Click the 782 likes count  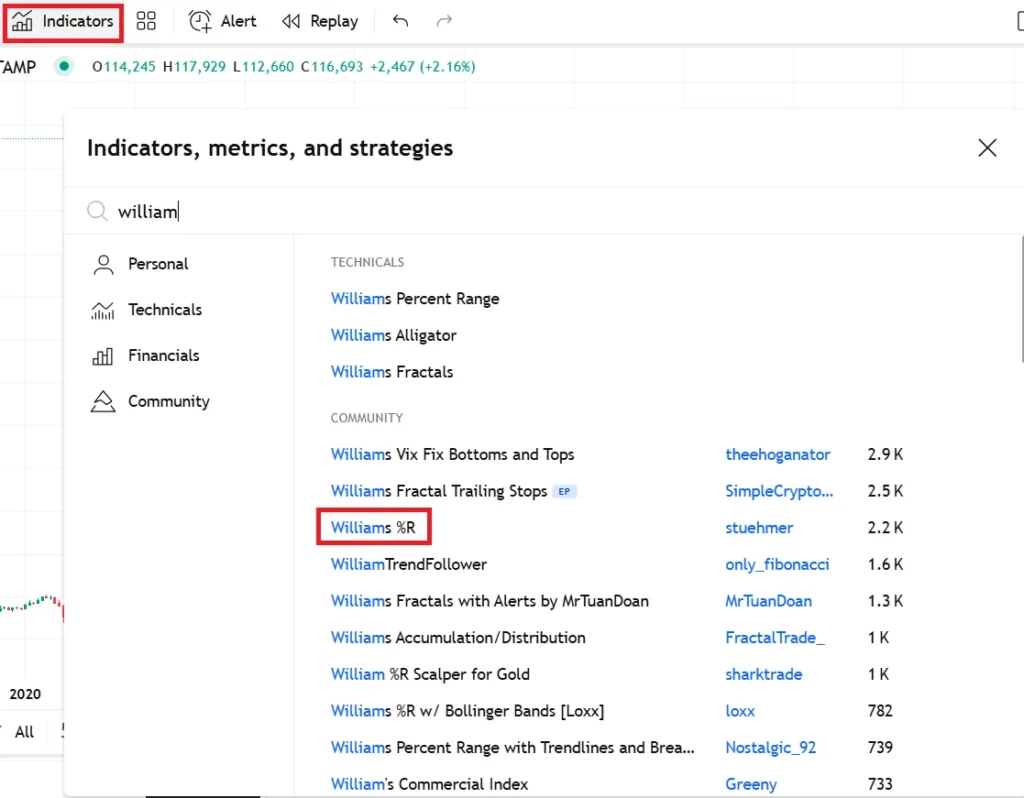point(880,710)
